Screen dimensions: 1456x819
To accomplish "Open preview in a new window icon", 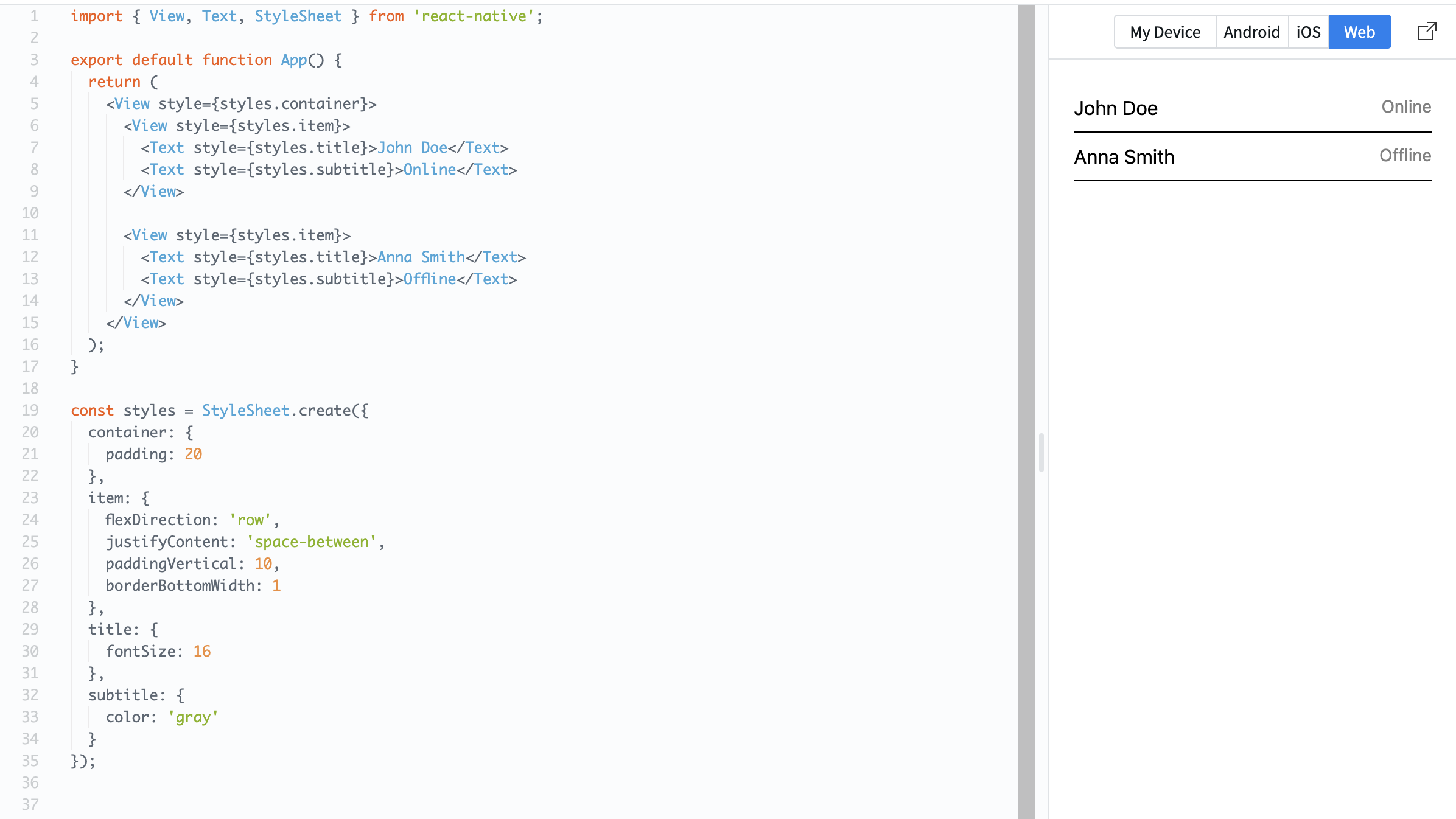I will (1427, 32).
